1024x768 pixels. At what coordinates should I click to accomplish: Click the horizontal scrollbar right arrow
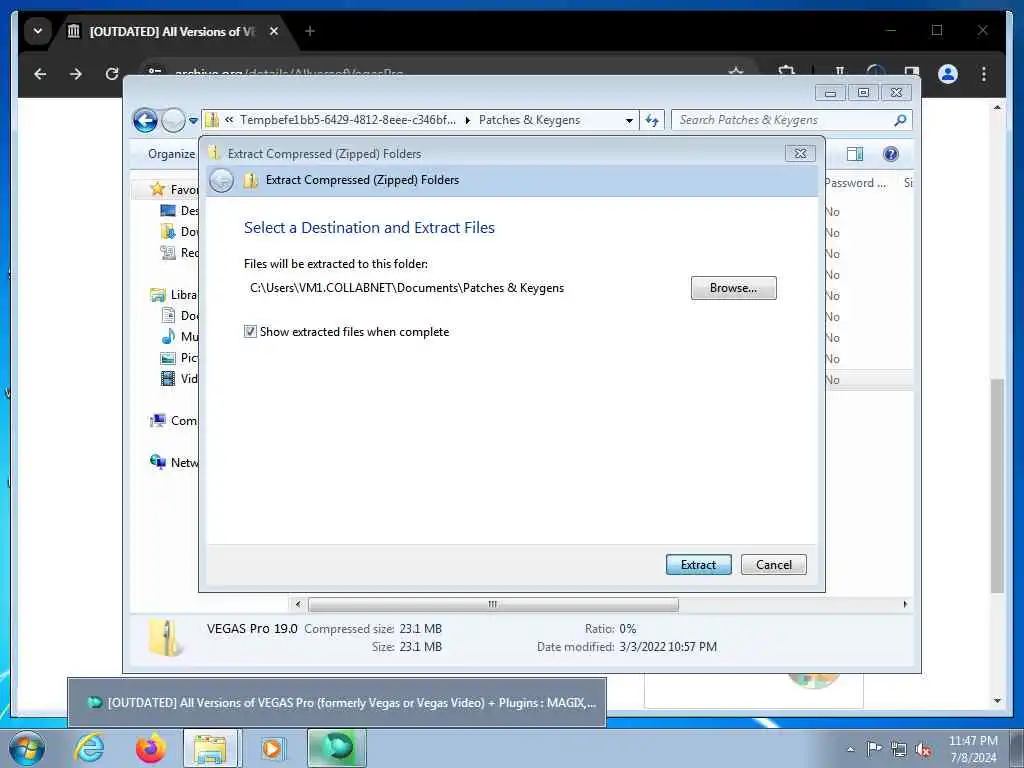point(905,604)
